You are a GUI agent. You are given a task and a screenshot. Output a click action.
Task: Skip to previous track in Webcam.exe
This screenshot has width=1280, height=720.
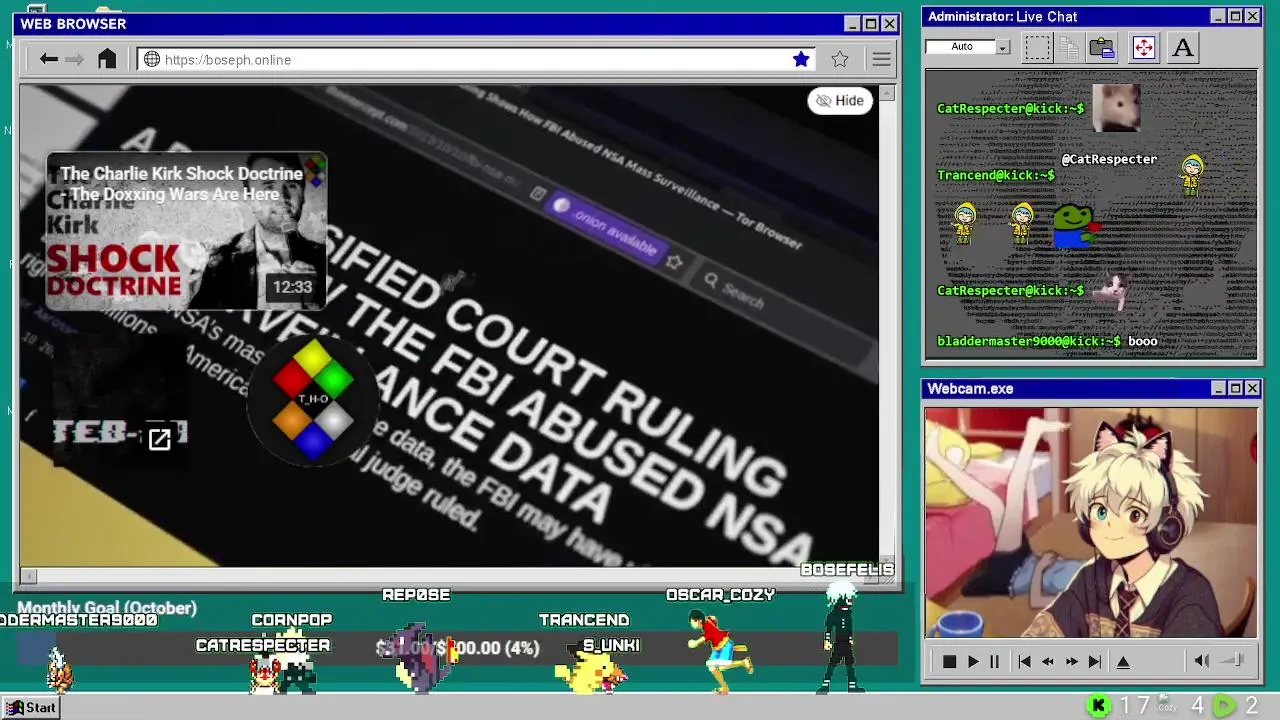pos(1024,661)
